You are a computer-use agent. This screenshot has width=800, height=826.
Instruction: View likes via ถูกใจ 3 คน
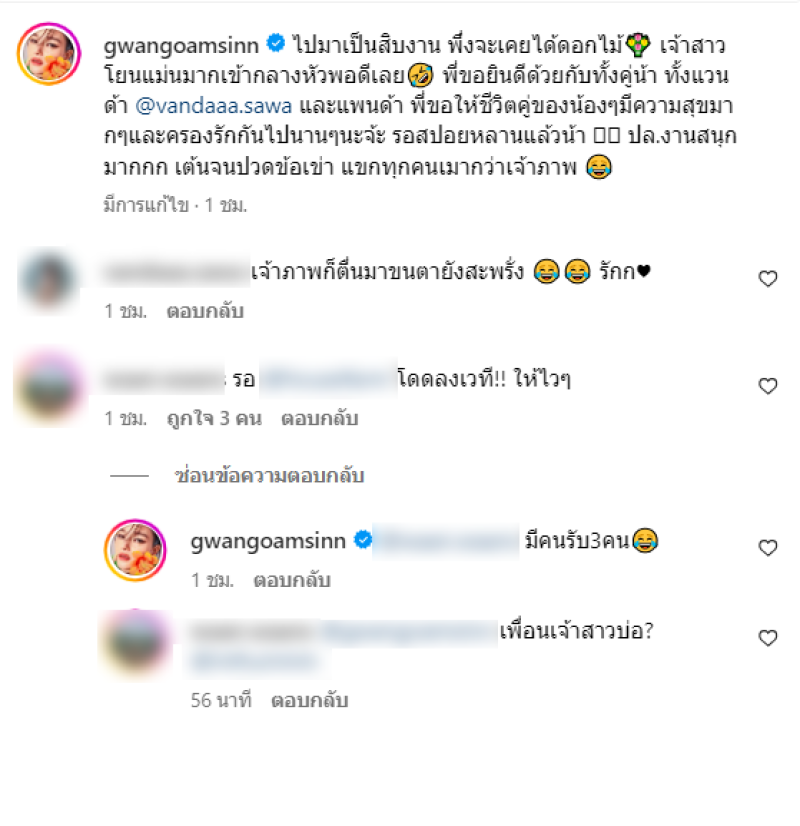(214, 418)
